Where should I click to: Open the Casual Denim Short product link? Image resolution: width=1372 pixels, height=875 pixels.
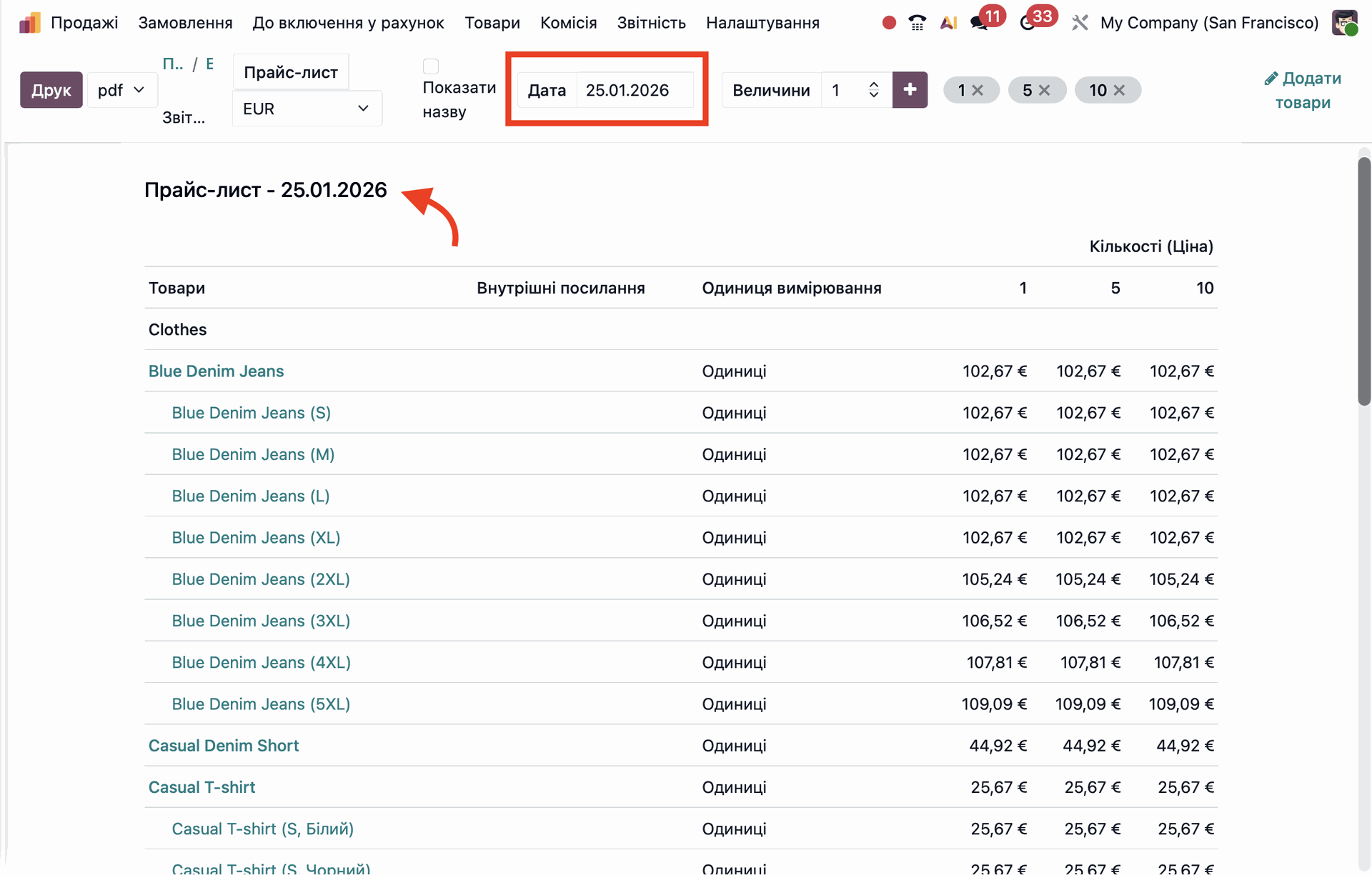[223, 746]
